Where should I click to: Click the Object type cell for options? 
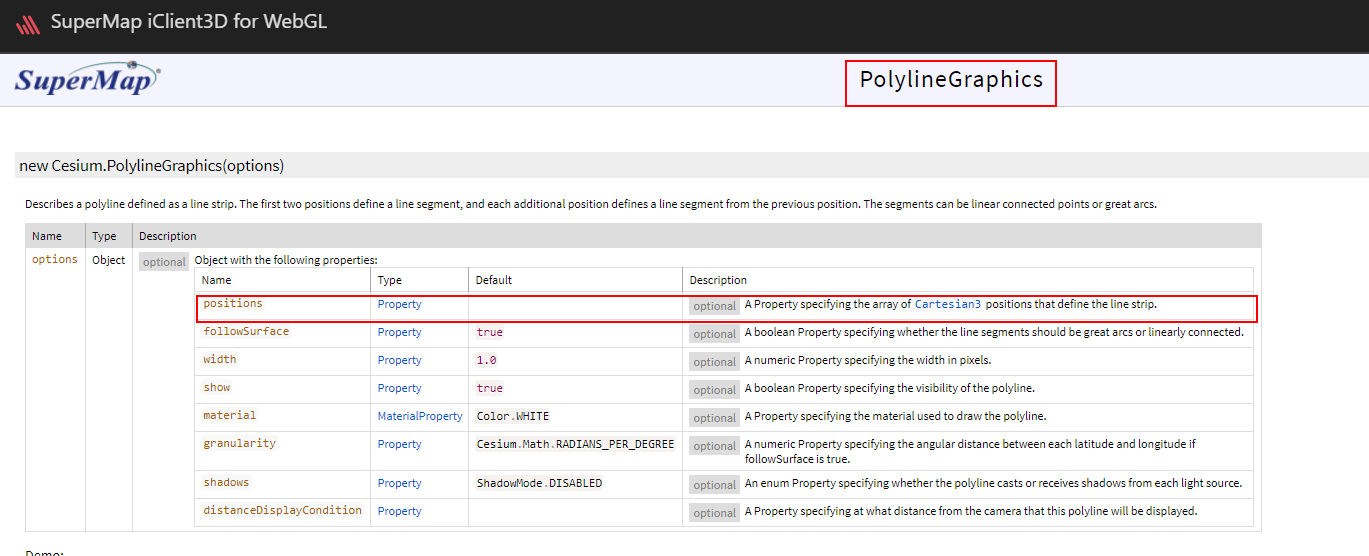pyautogui.click(x=109, y=260)
